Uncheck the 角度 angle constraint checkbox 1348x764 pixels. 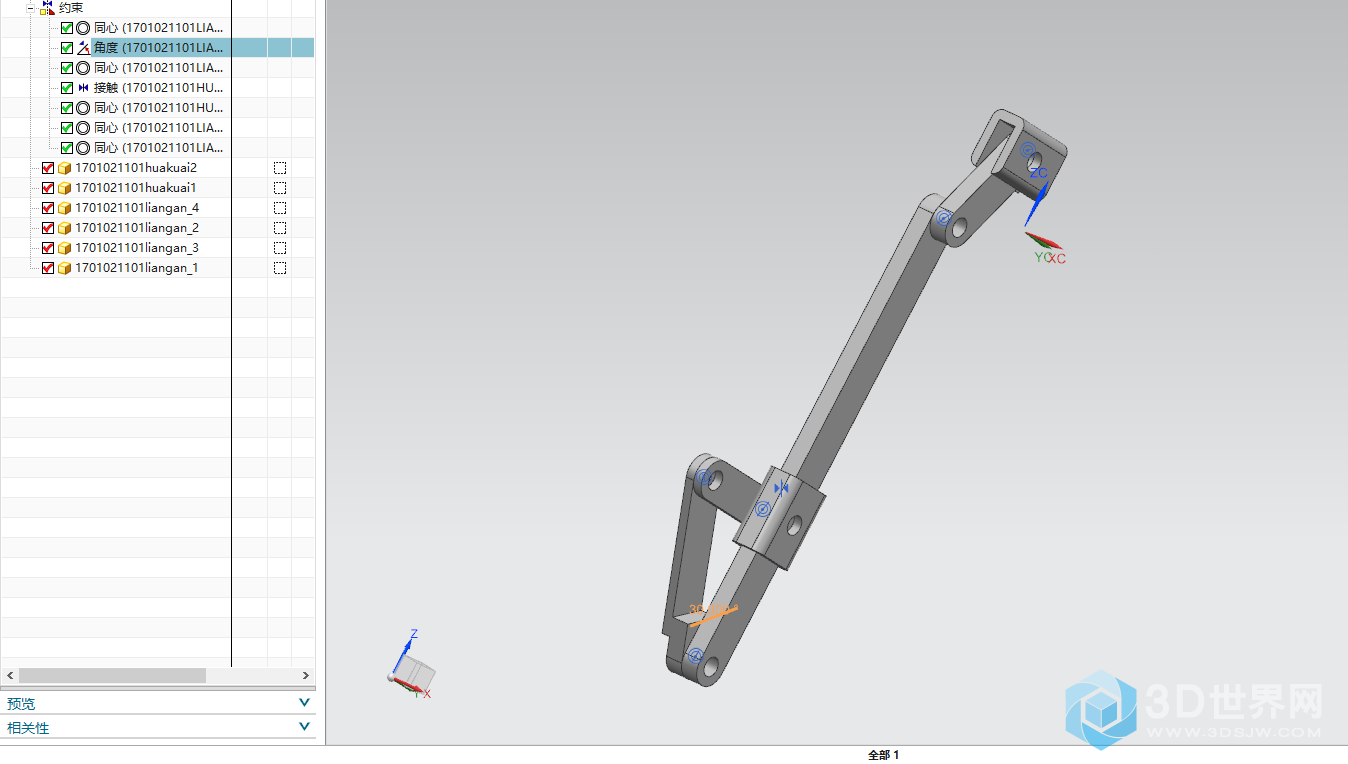coord(67,48)
